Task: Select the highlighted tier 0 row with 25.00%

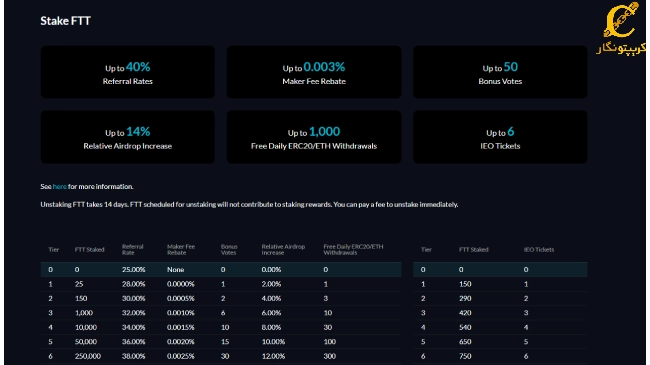Action: click(221, 270)
